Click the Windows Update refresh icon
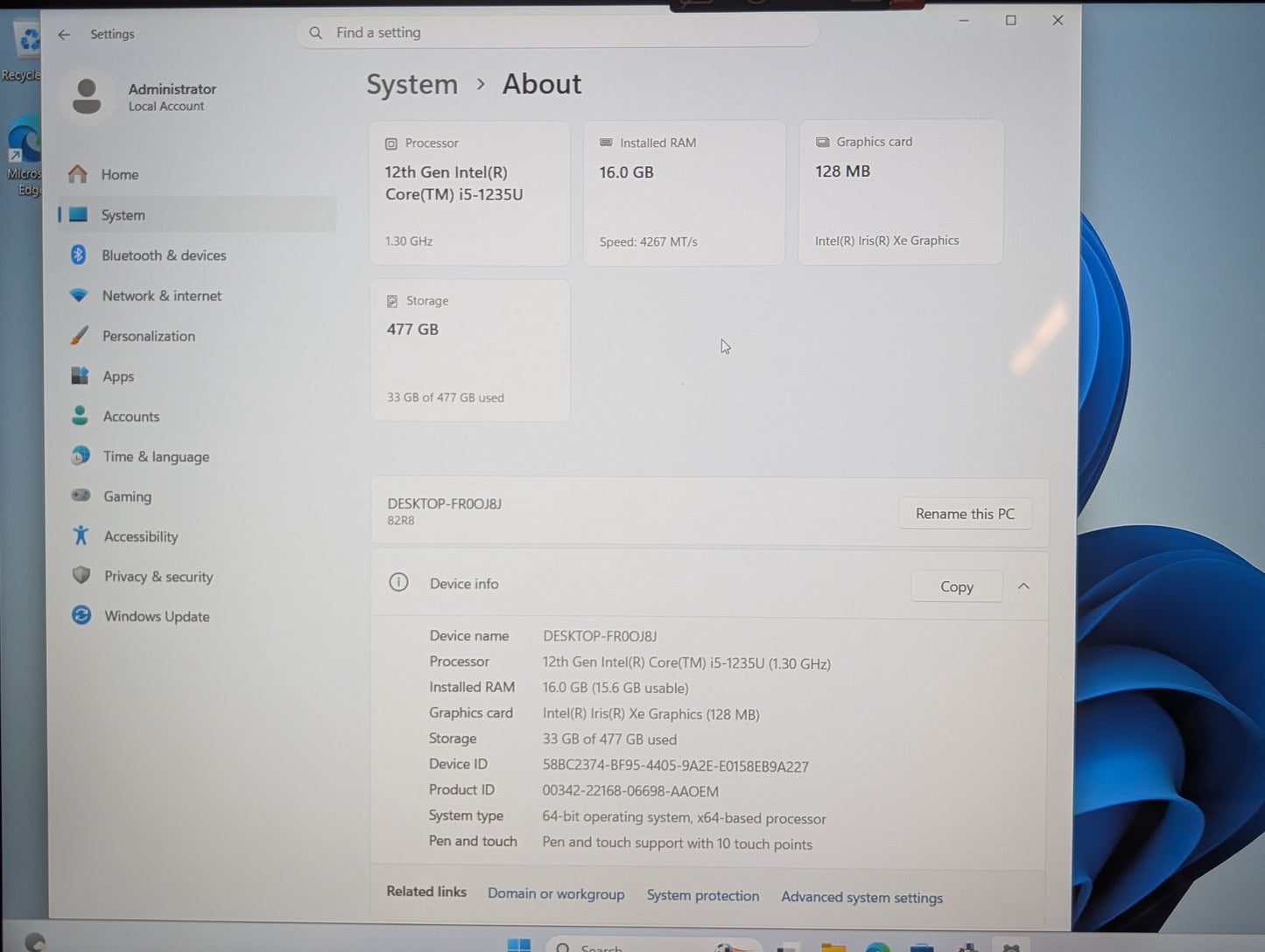The height and width of the screenshot is (952, 1265). click(x=81, y=615)
